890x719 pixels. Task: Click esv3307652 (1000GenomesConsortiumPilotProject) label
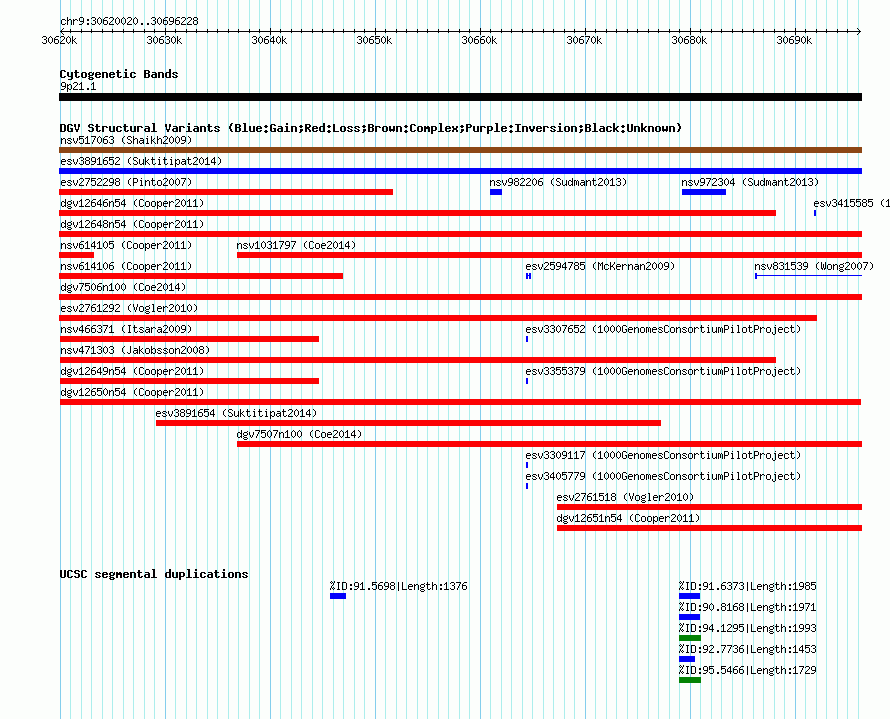[x=663, y=329]
